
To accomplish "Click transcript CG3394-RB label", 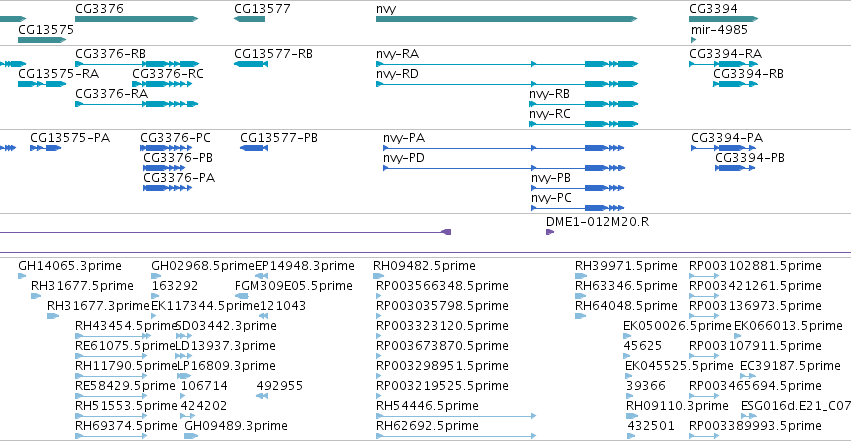I will (748, 74).
